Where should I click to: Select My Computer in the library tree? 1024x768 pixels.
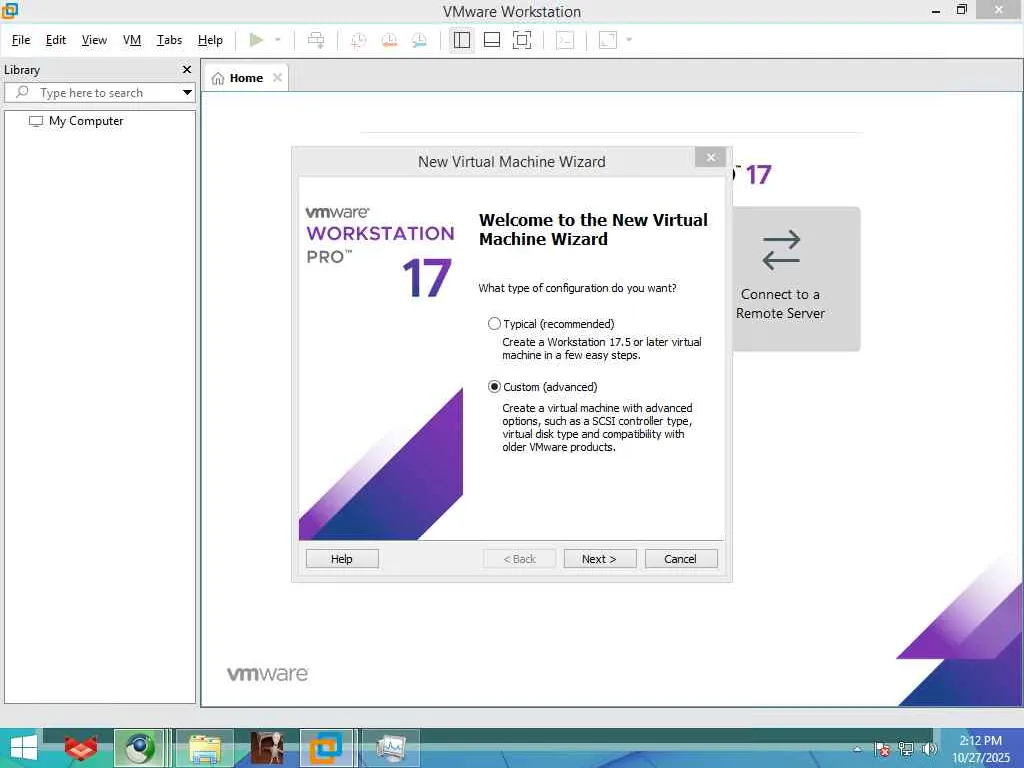click(x=86, y=121)
